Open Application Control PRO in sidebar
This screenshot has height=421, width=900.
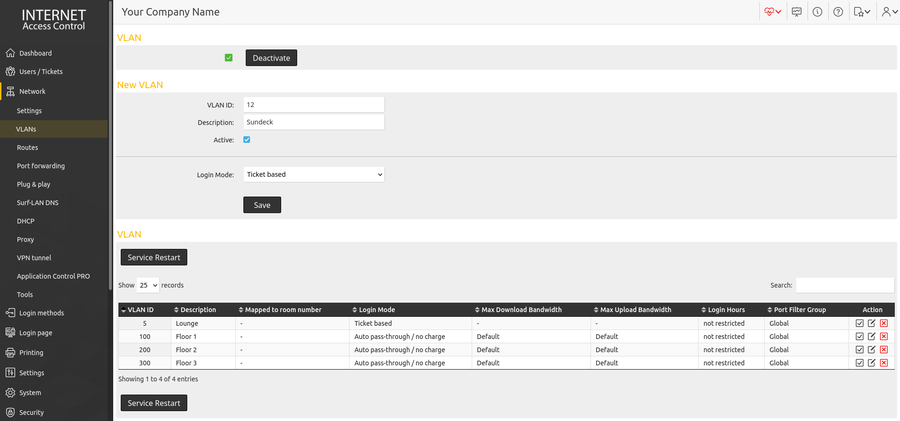point(55,276)
